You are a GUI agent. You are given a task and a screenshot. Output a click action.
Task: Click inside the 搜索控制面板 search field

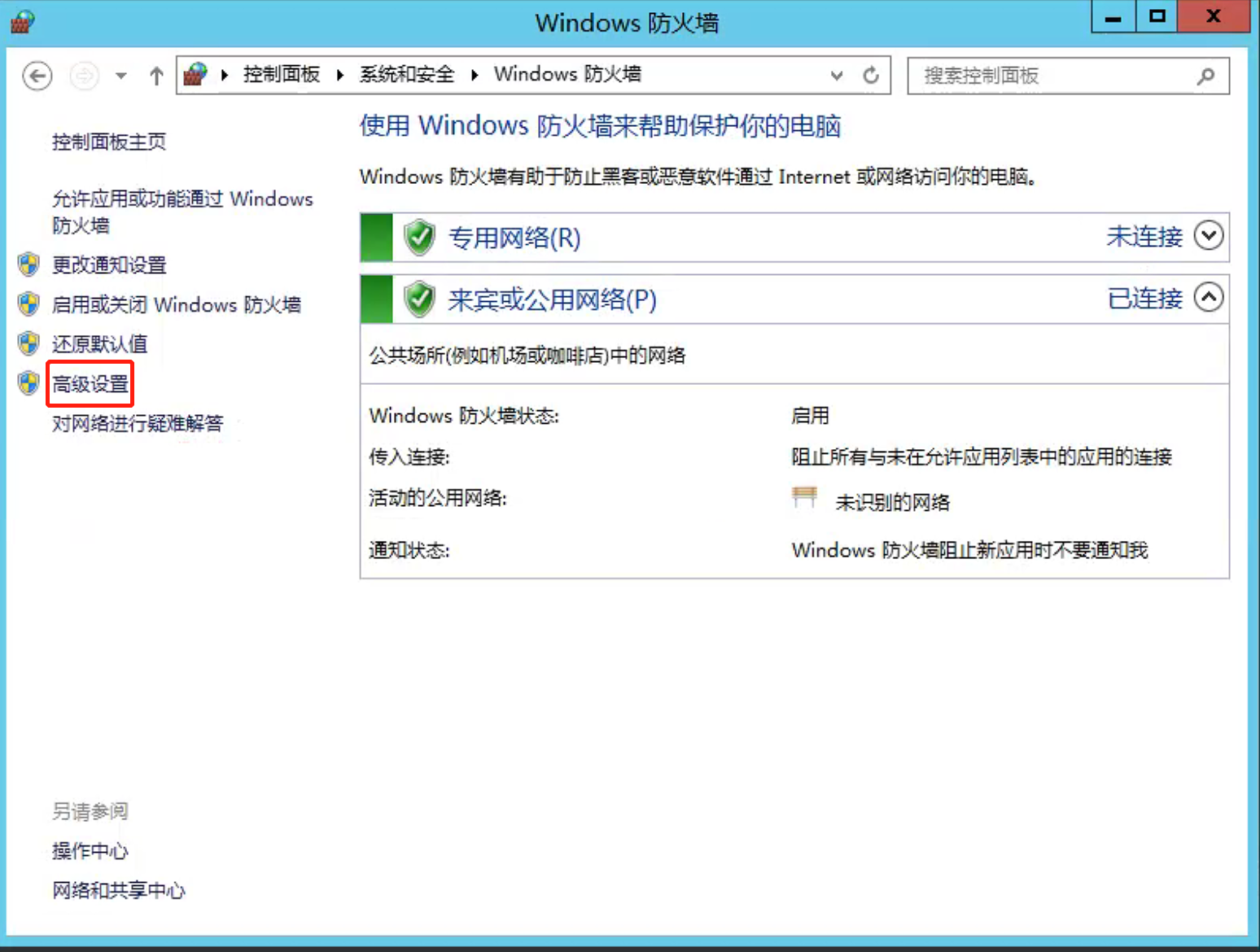point(1042,76)
